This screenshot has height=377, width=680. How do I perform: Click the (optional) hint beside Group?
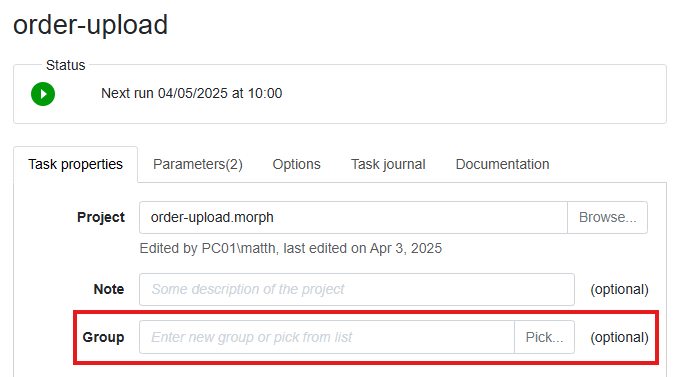[x=619, y=337]
